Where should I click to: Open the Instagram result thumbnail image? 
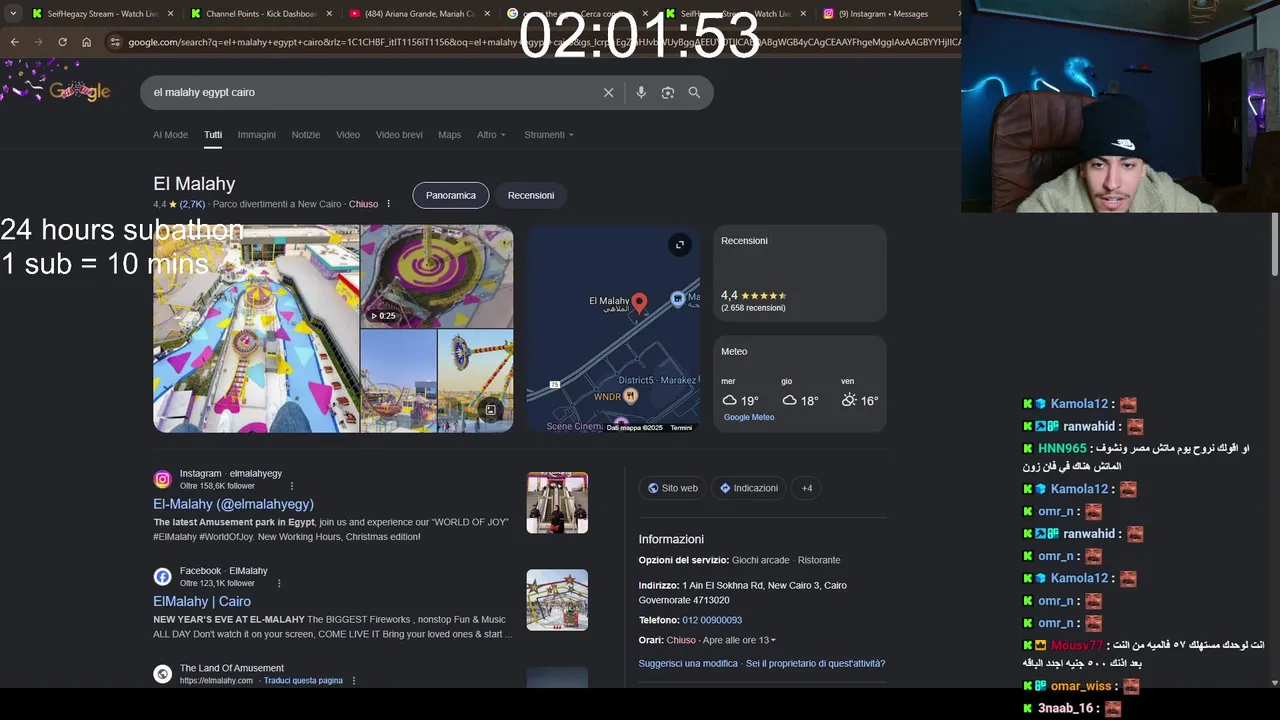point(557,502)
